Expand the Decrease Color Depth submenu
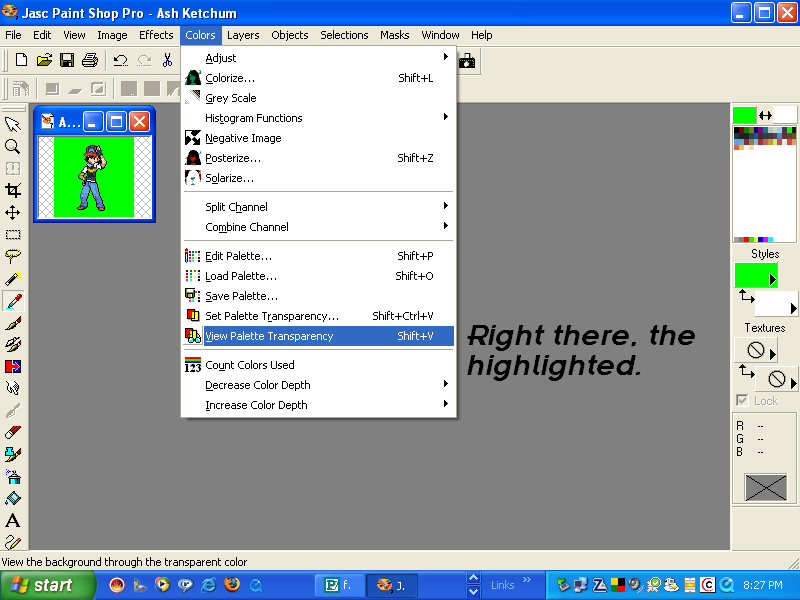This screenshot has width=800, height=600. (x=318, y=385)
